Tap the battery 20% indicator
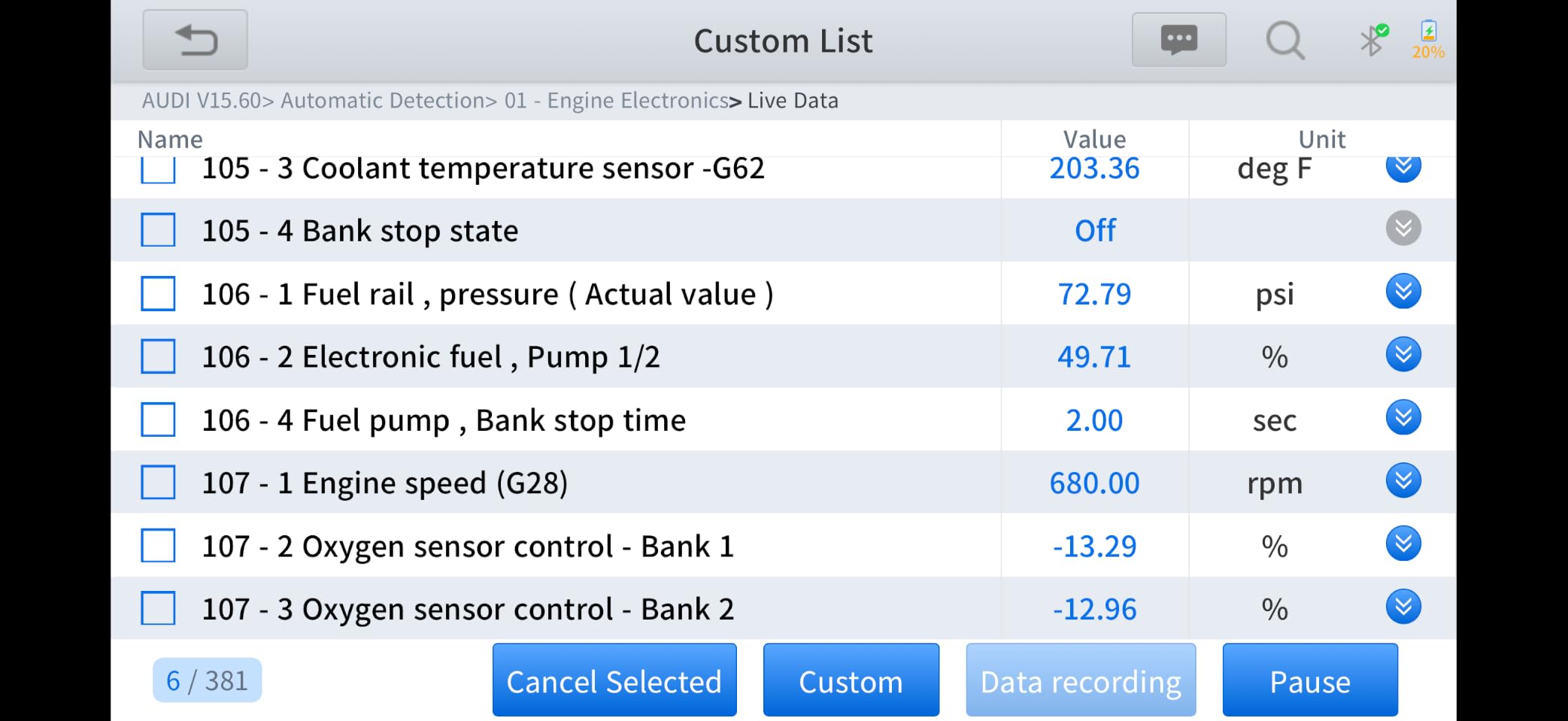 [x=1428, y=40]
